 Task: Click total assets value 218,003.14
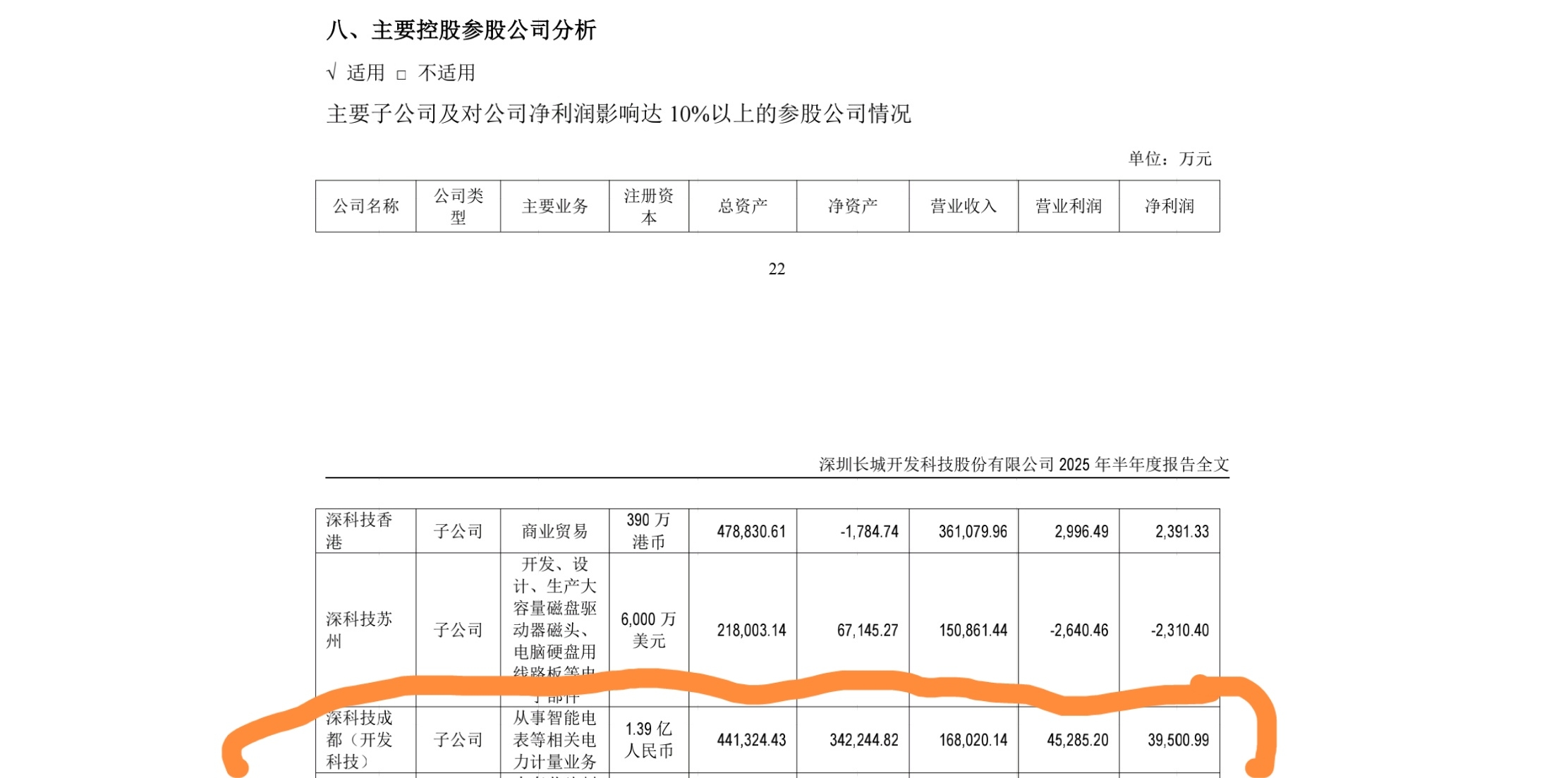[751, 631]
